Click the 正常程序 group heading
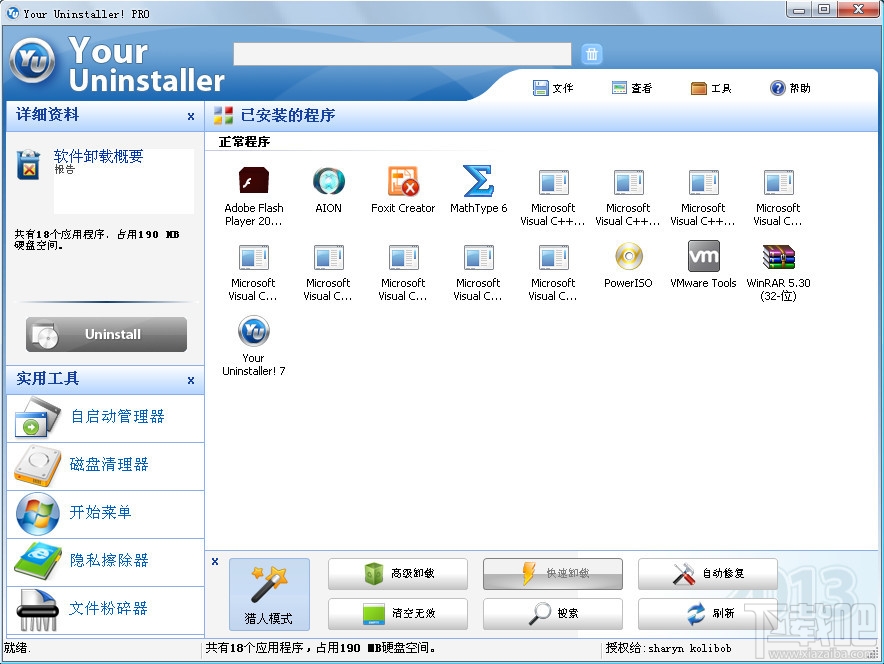Screen dimensions: 884x664 244,142
